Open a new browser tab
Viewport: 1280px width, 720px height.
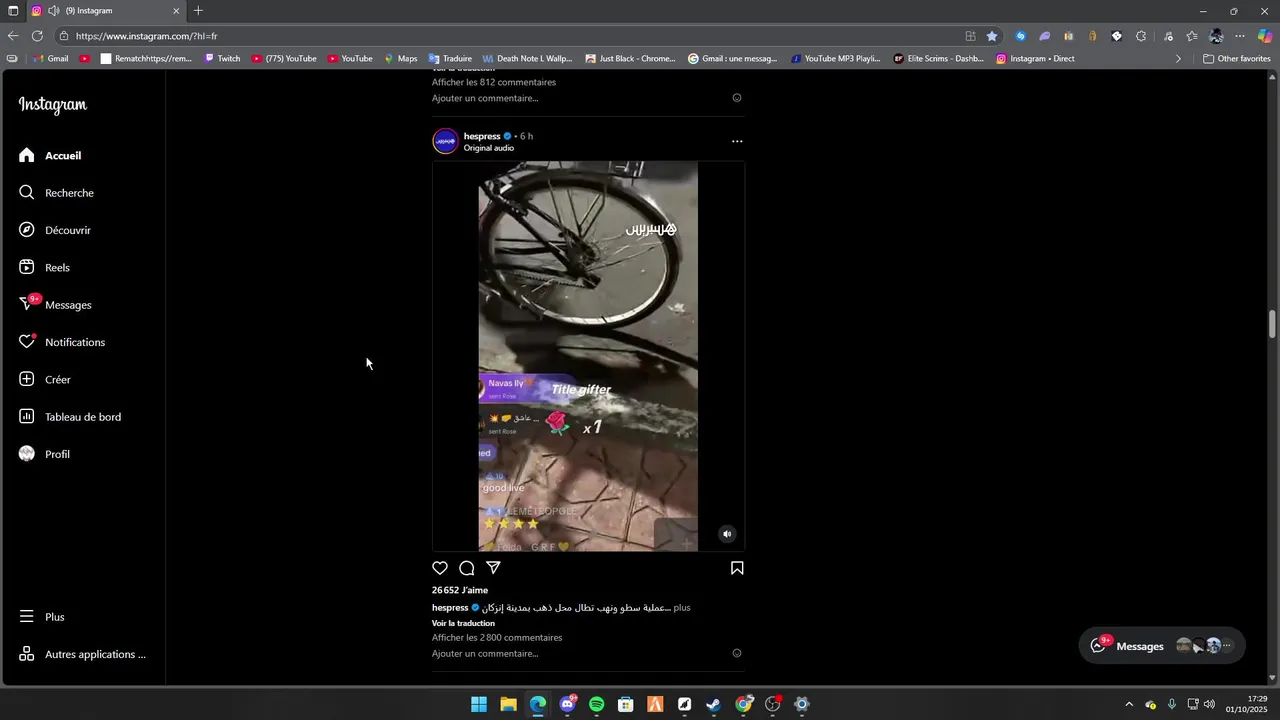[x=198, y=11]
